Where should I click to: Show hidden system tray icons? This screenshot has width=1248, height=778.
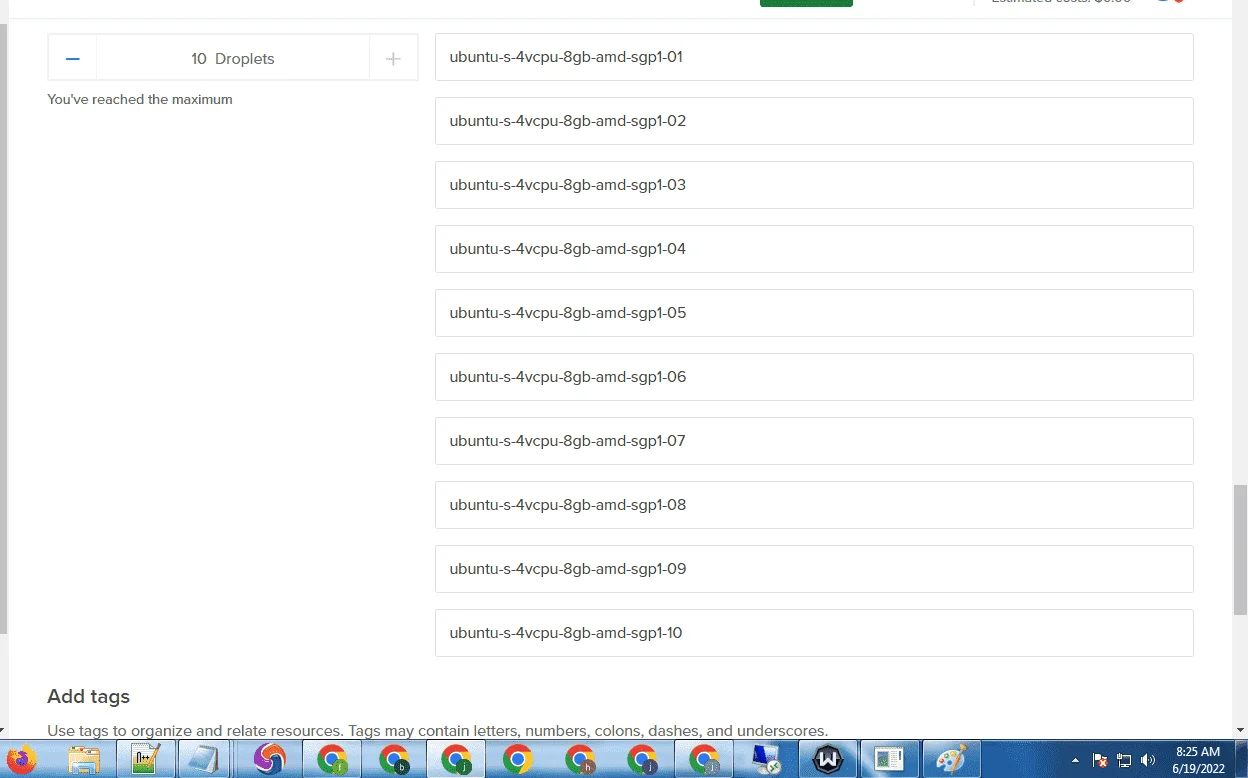[x=1076, y=760]
